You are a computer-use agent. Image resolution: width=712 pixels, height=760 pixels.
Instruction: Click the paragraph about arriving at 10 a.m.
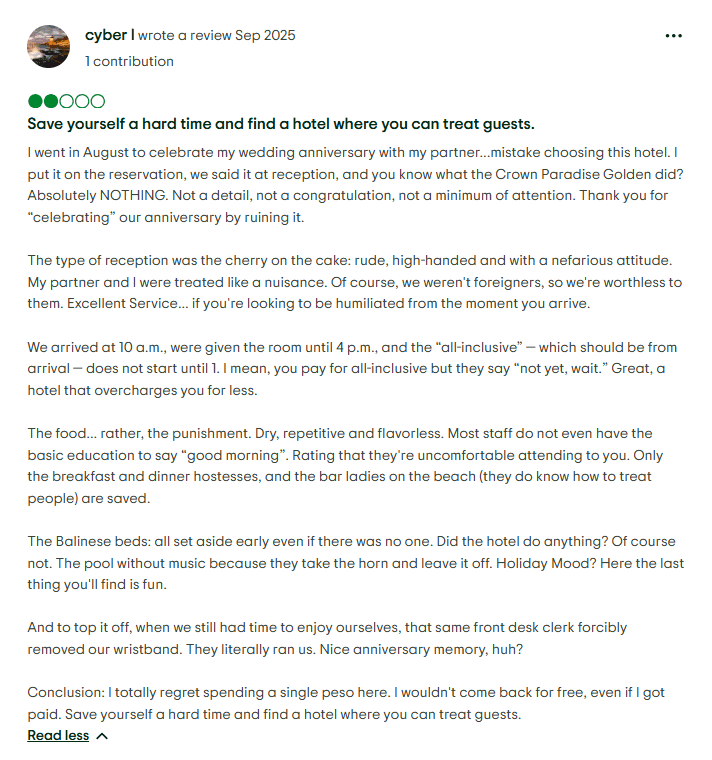point(355,369)
